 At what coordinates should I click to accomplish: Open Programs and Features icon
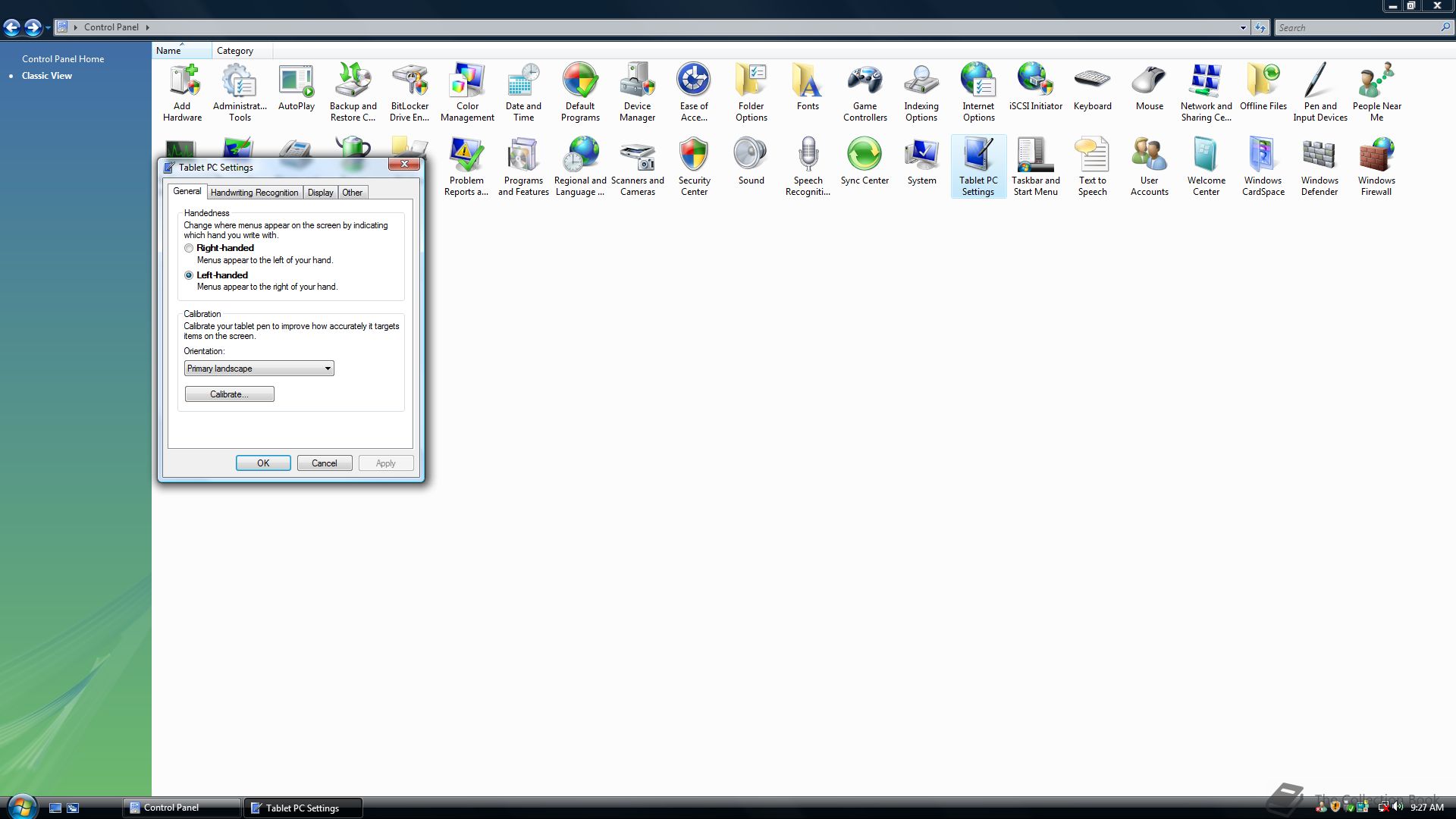524,166
